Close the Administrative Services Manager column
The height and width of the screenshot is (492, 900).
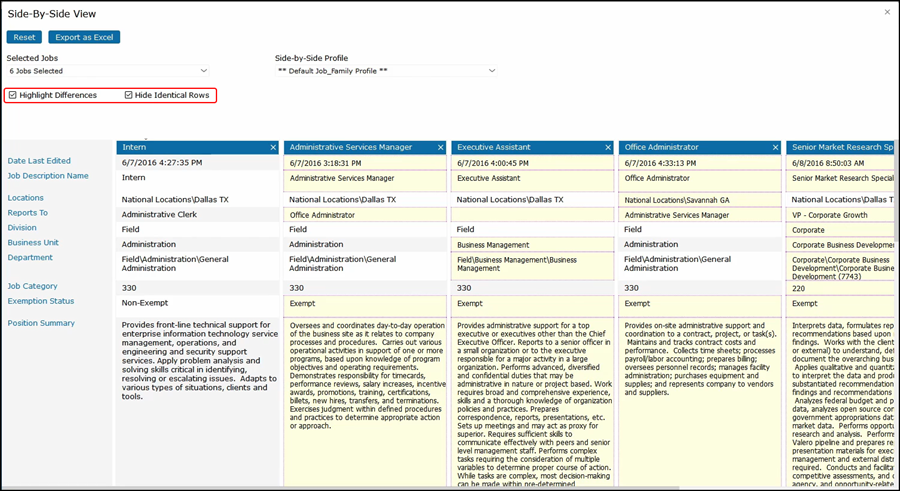440,147
